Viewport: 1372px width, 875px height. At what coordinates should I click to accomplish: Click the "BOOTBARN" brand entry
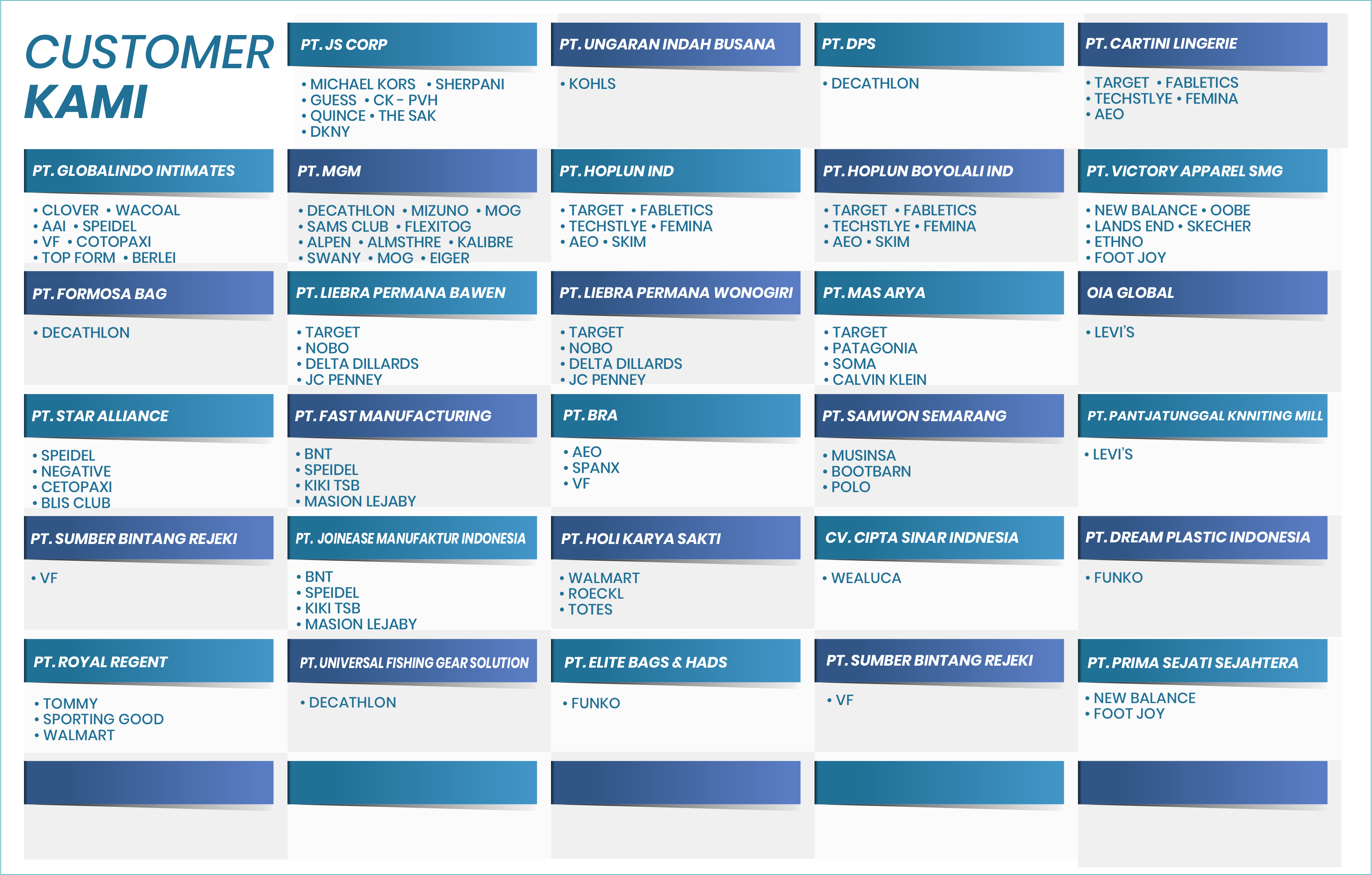(871, 471)
